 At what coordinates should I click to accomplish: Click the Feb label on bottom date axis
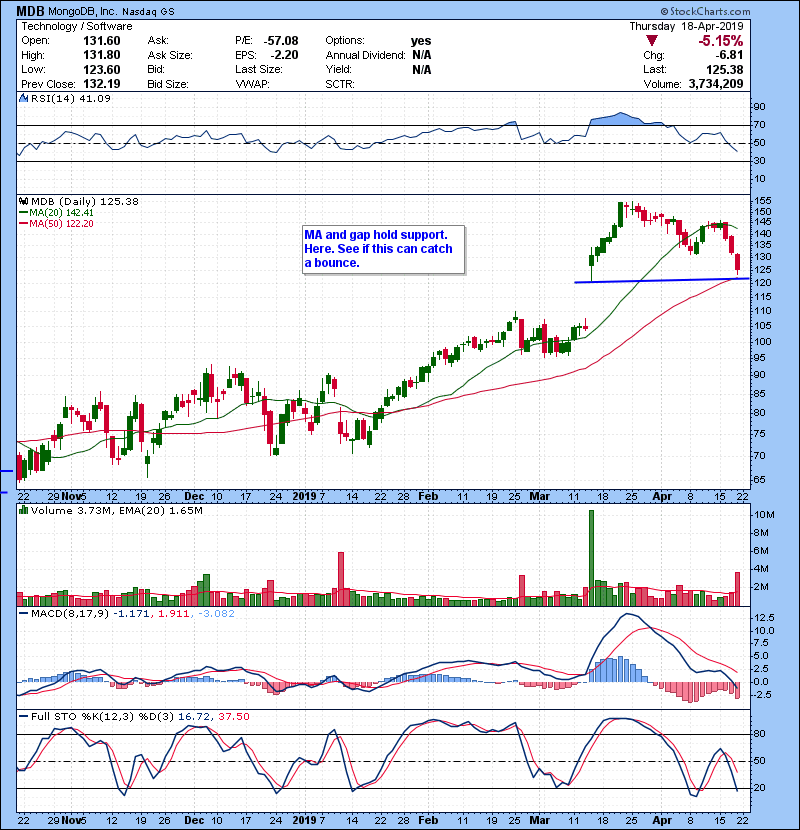tap(428, 820)
